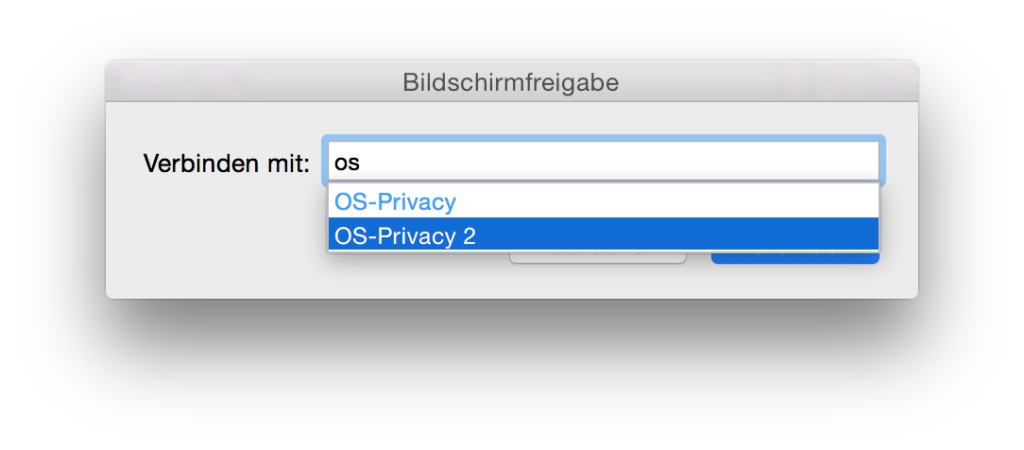The image size is (1024, 450).
Task: Click the first autocomplete row under the field
Action: click(x=603, y=202)
